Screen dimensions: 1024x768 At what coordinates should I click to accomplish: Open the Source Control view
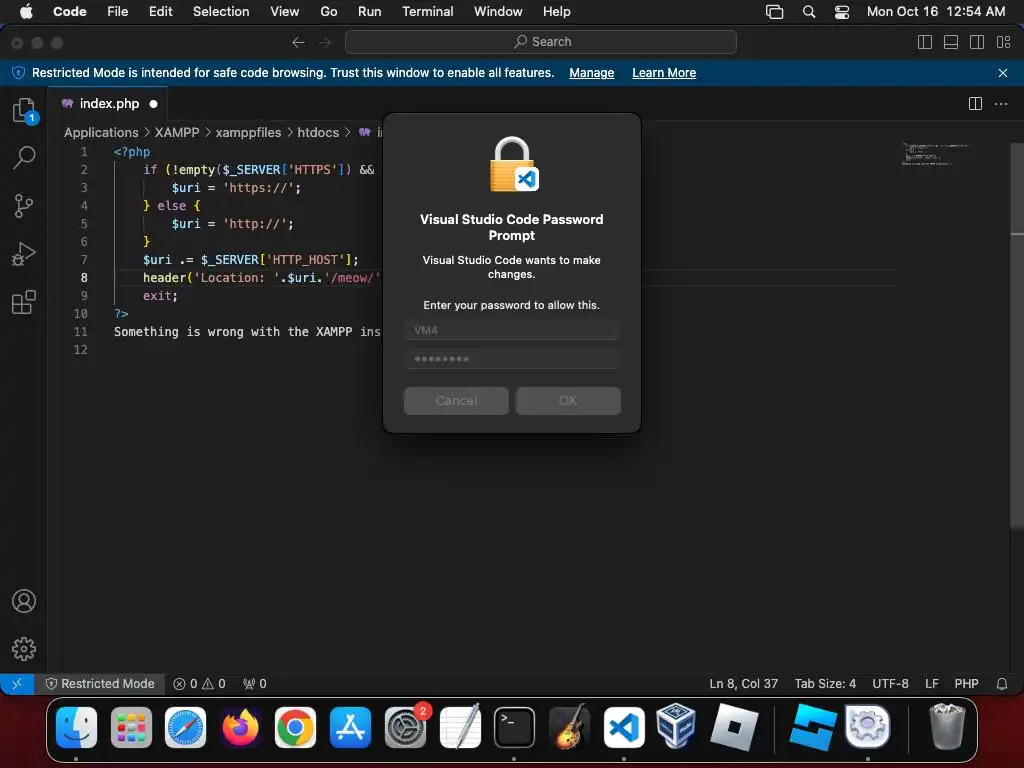pos(24,206)
